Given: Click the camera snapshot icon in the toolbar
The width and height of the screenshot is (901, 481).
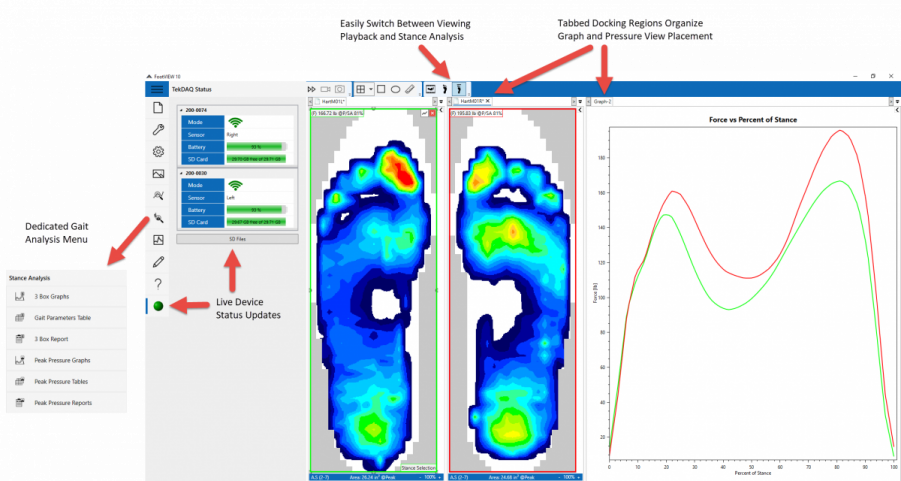Looking at the screenshot, I should (x=341, y=89).
